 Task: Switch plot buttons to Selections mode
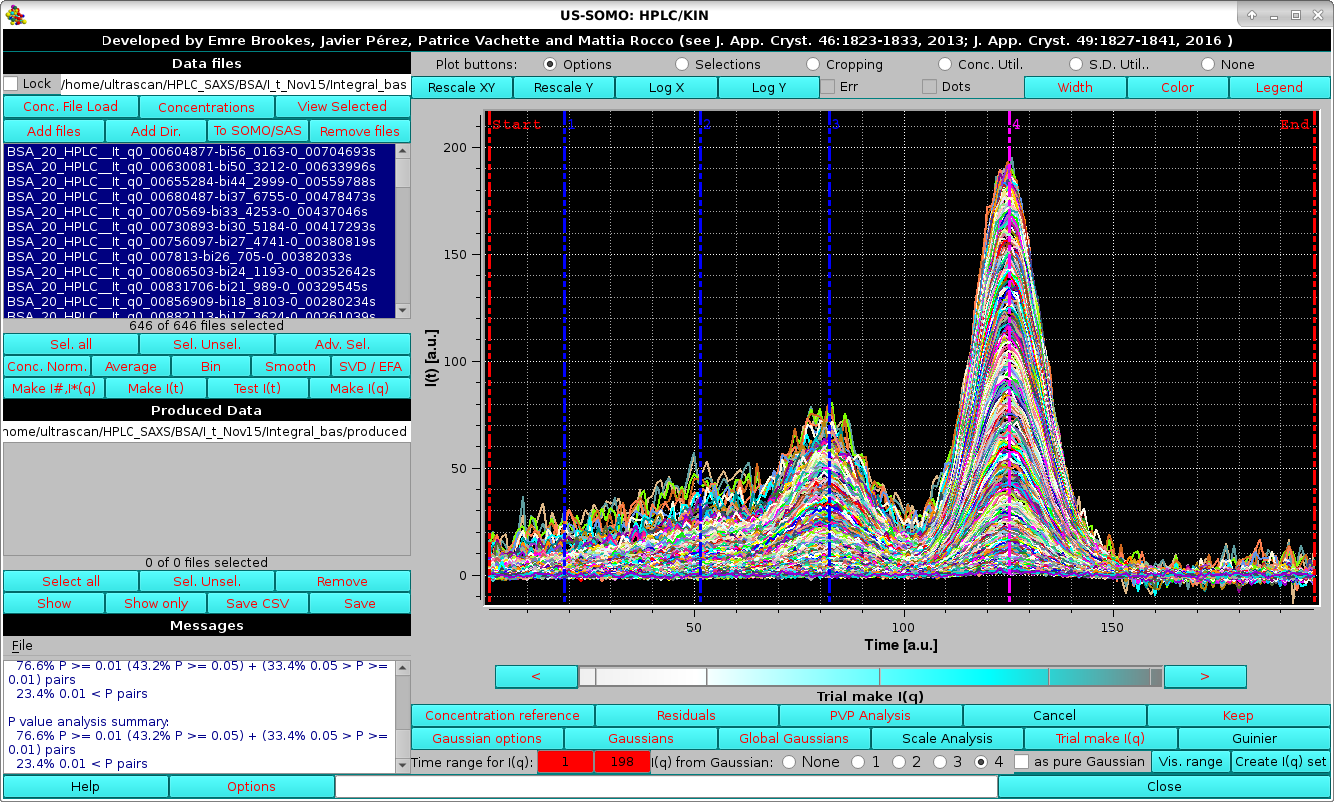(x=682, y=63)
